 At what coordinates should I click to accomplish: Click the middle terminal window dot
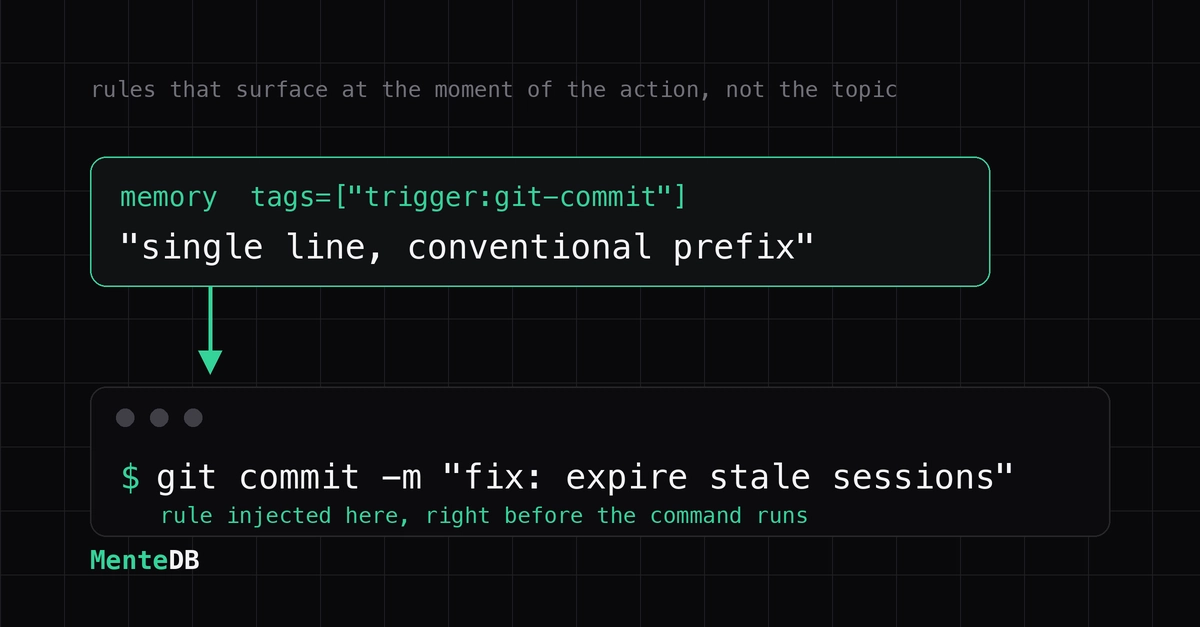(x=159, y=418)
